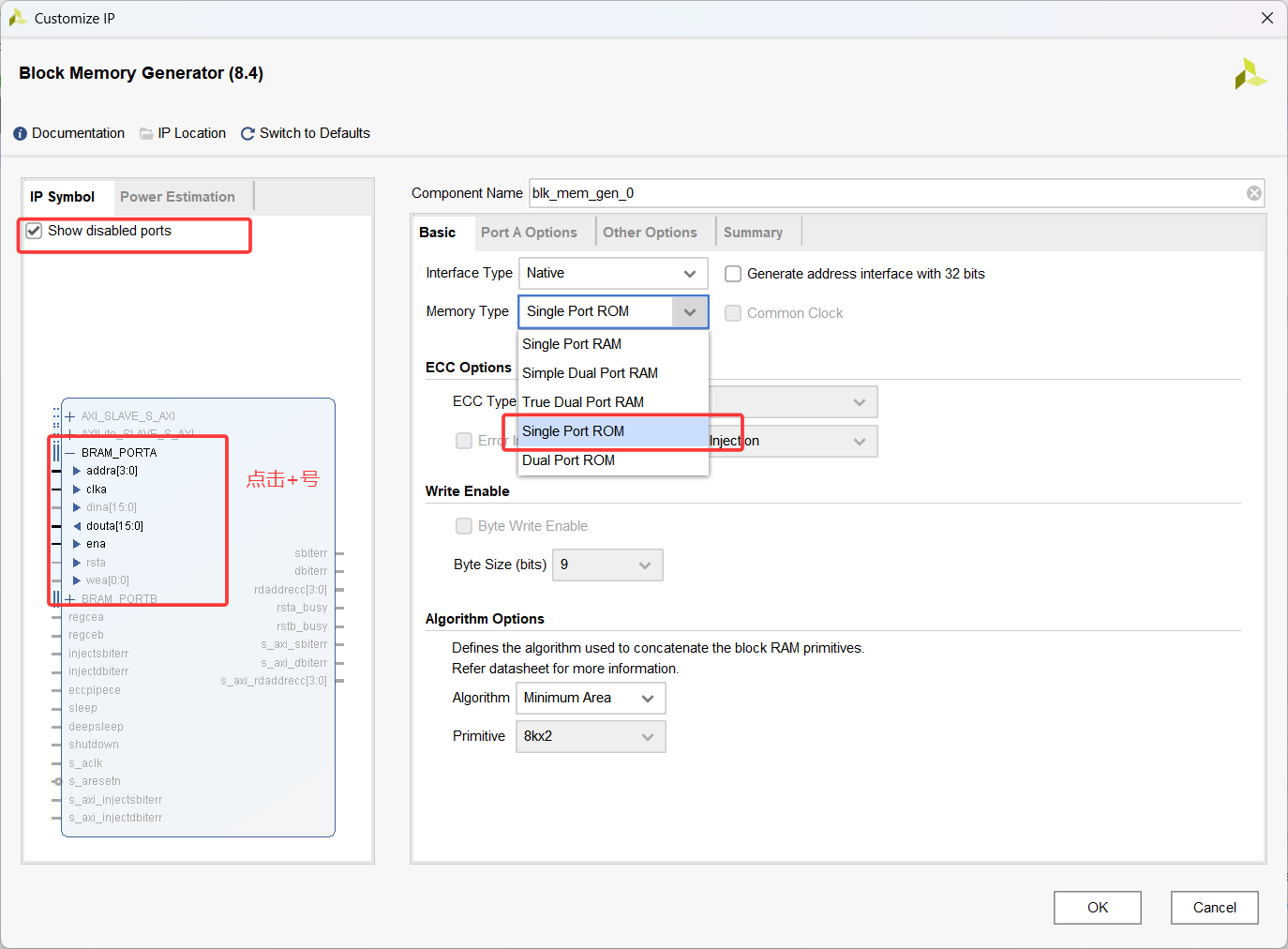Click the IP Location folder icon
The image size is (1288, 949).
146,134
